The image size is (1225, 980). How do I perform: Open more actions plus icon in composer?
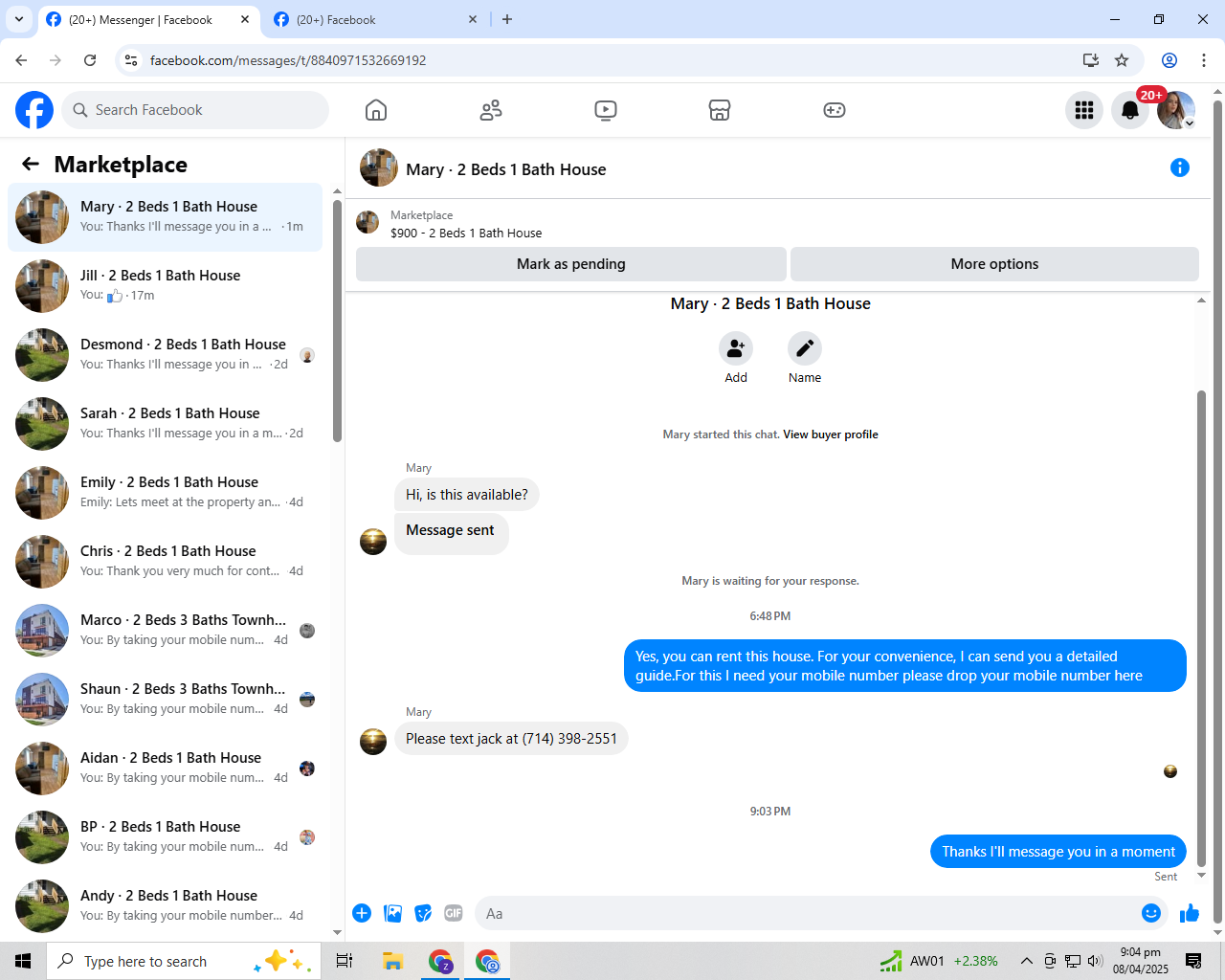(362, 913)
